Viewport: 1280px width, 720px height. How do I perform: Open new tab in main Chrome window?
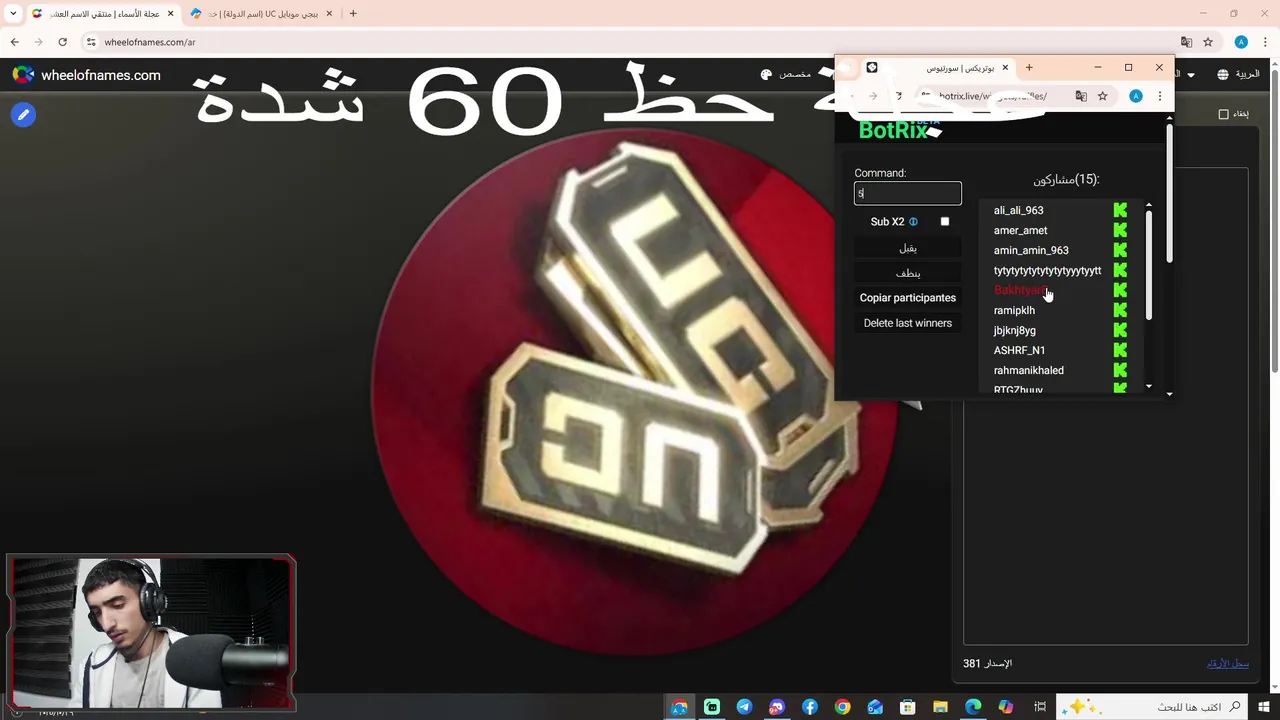pos(353,14)
